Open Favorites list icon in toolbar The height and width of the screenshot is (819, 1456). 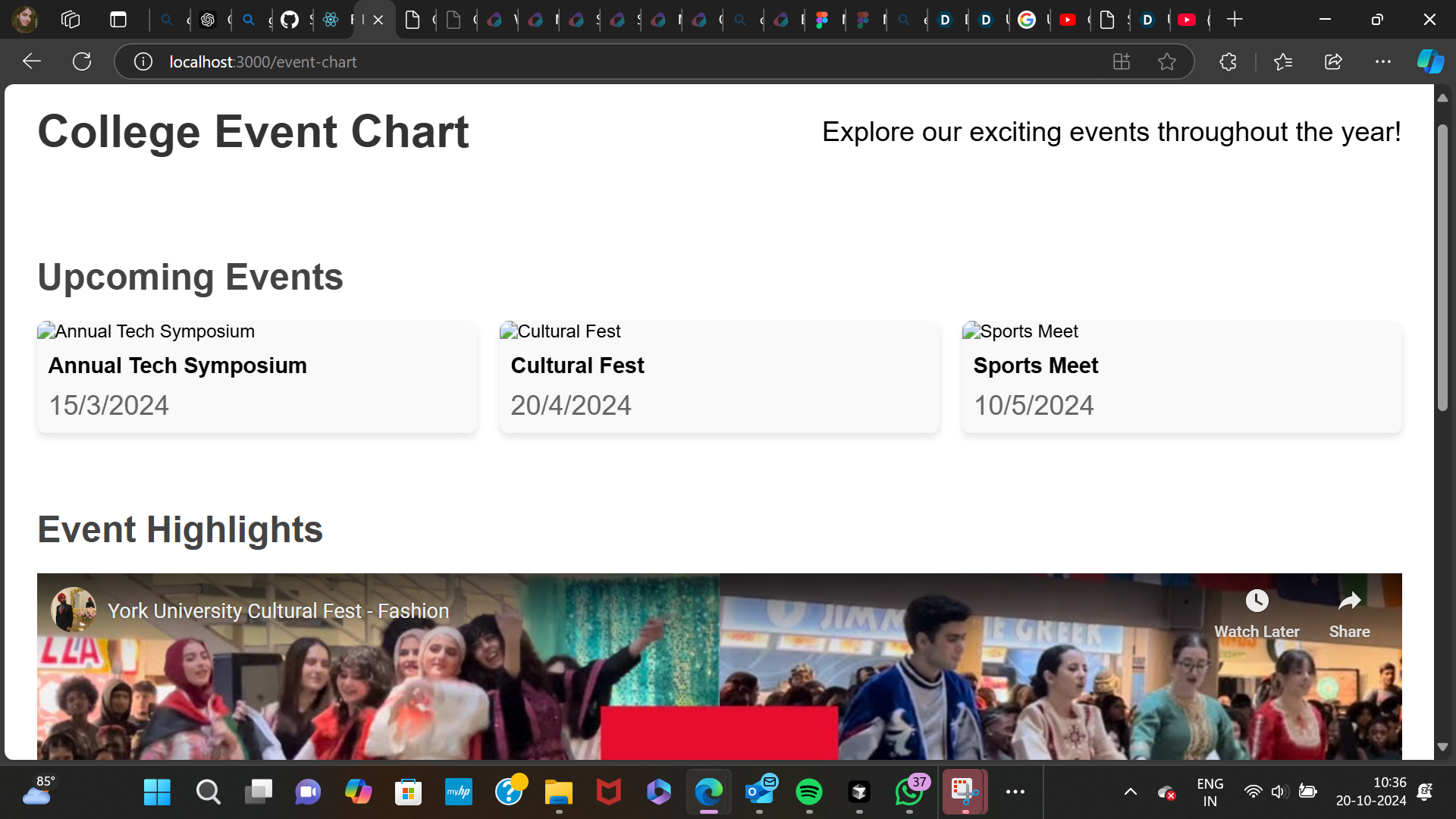(1283, 61)
